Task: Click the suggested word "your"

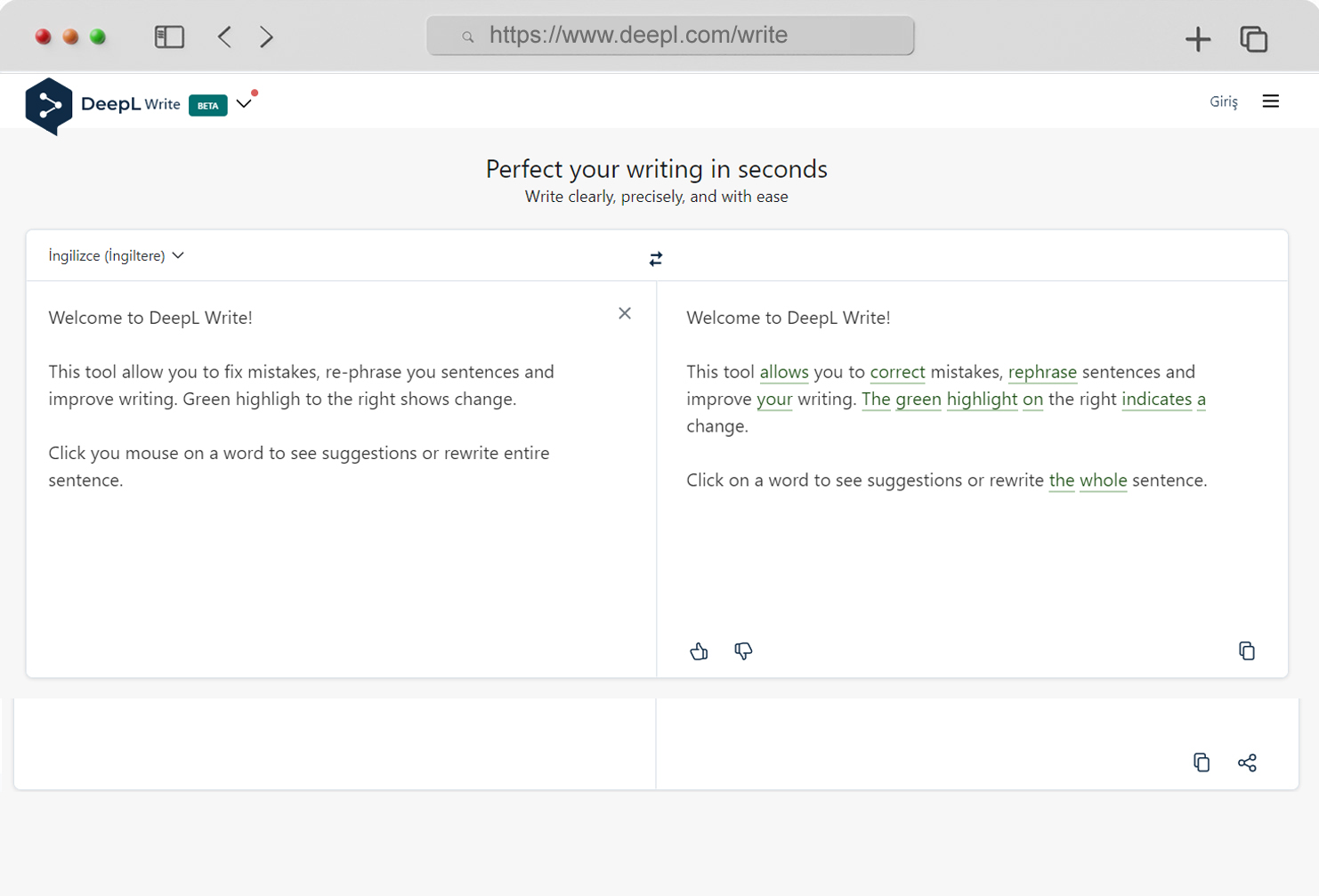Action: tap(774, 400)
